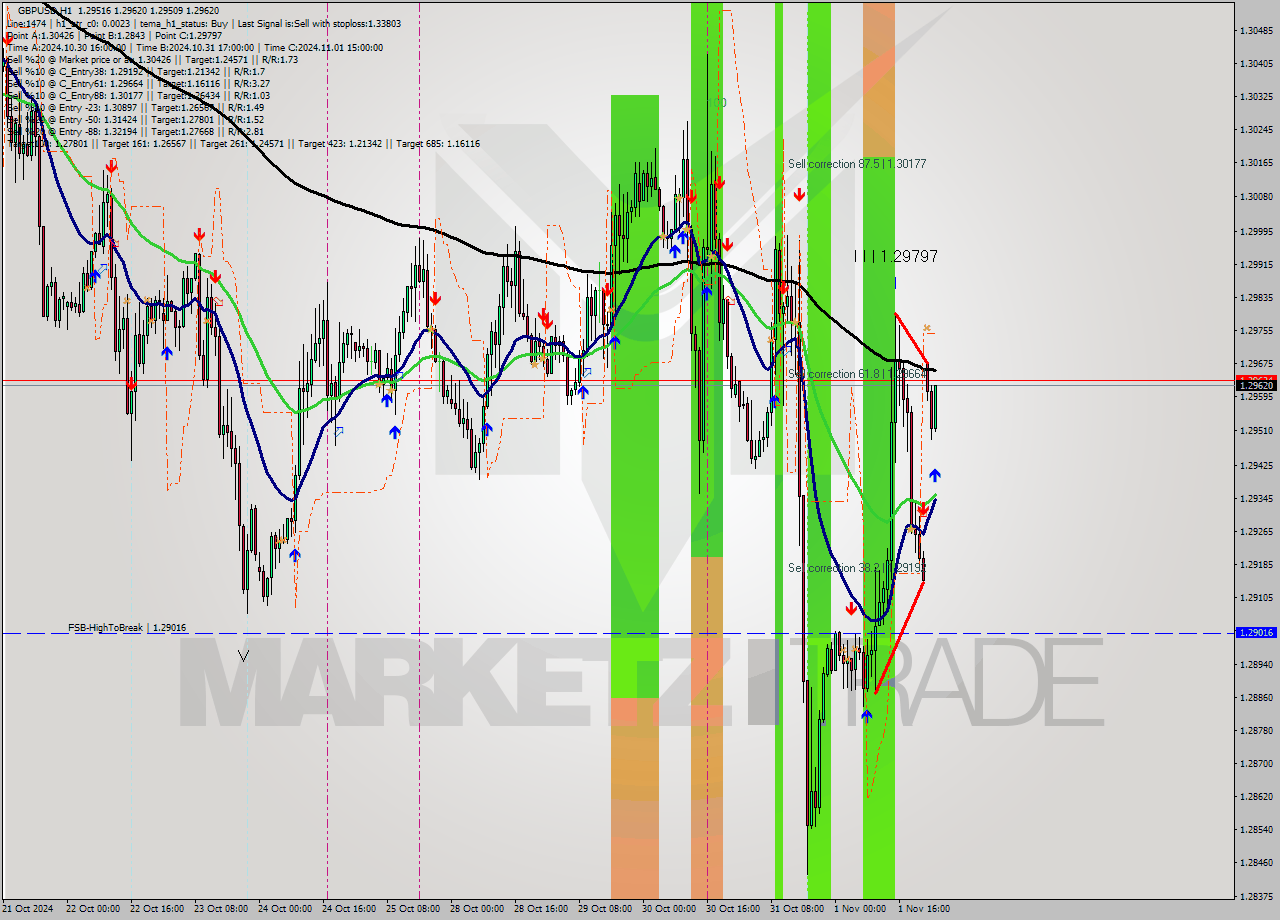Click the 1.28540 price axis label
Viewport: 1280px width, 920px height.
pos(1256,829)
